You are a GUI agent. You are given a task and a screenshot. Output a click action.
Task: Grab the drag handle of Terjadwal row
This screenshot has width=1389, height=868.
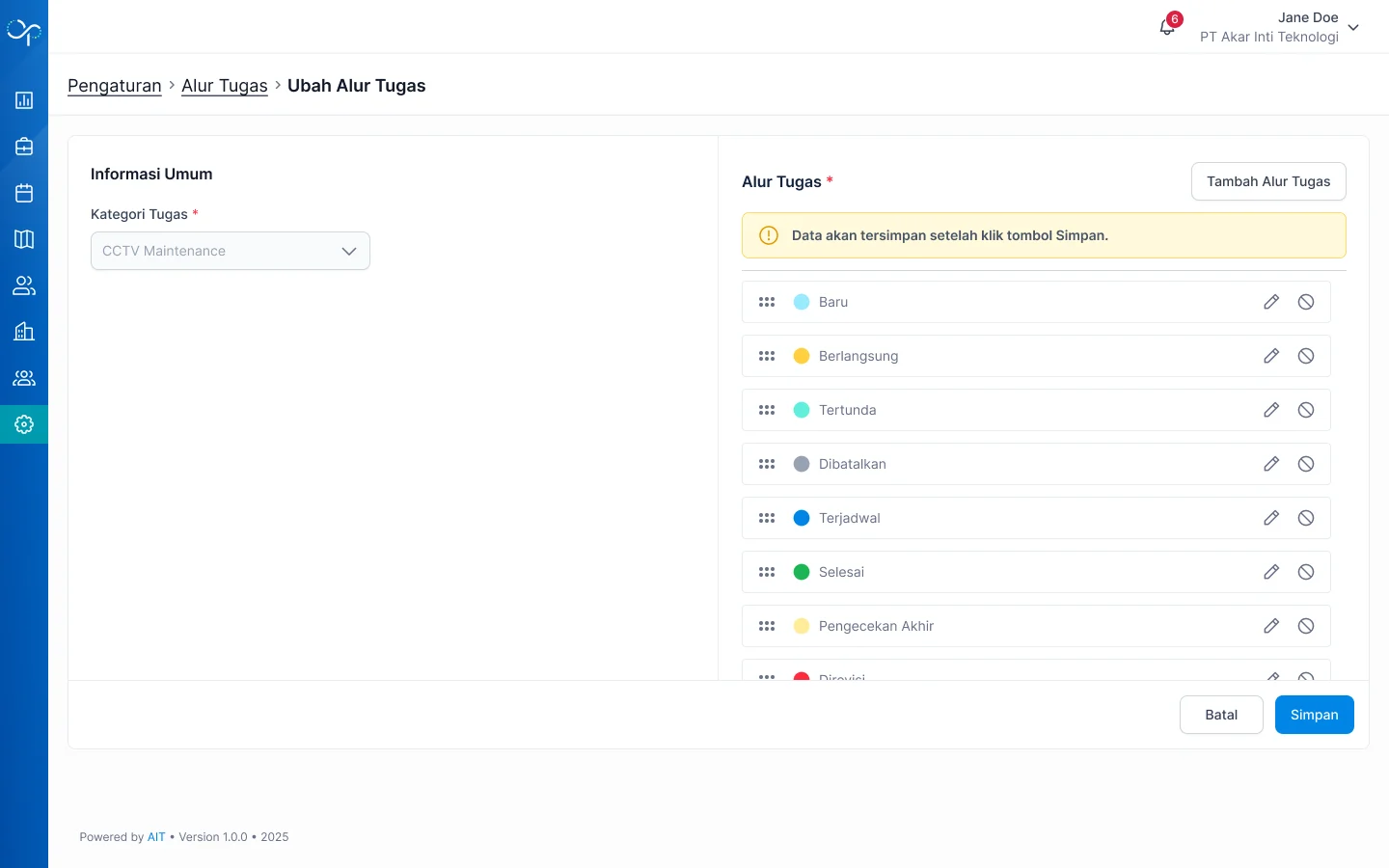click(x=767, y=518)
